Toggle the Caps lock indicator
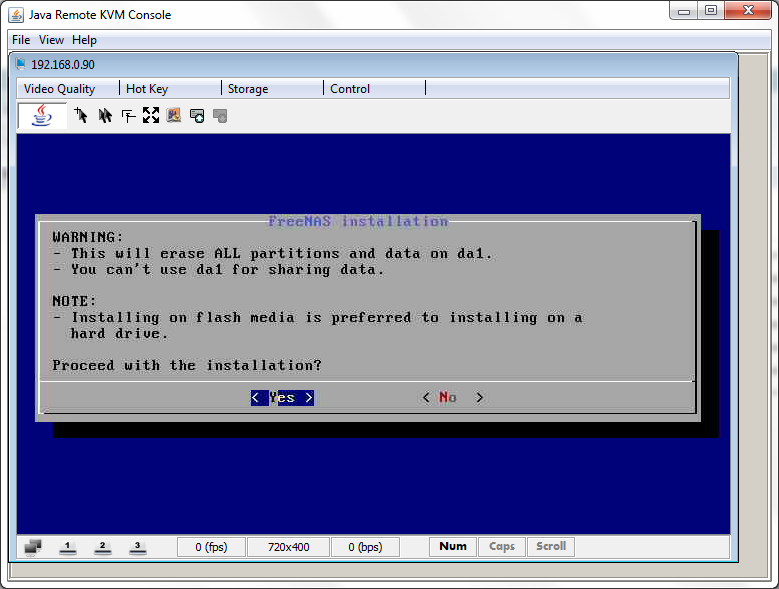The height and width of the screenshot is (589, 779). coord(502,547)
